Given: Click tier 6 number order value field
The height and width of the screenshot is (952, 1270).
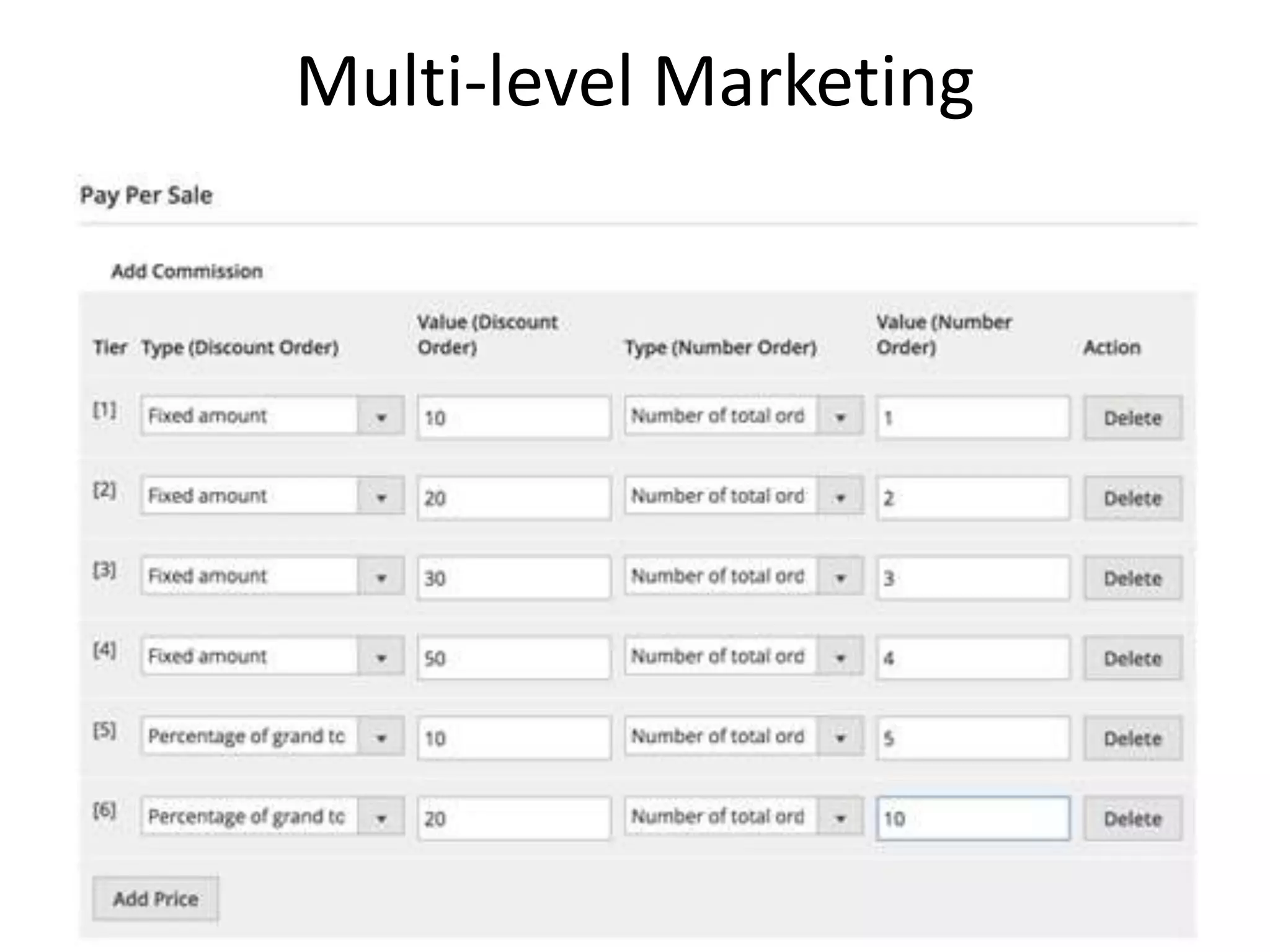Looking at the screenshot, I should pyautogui.click(x=973, y=819).
